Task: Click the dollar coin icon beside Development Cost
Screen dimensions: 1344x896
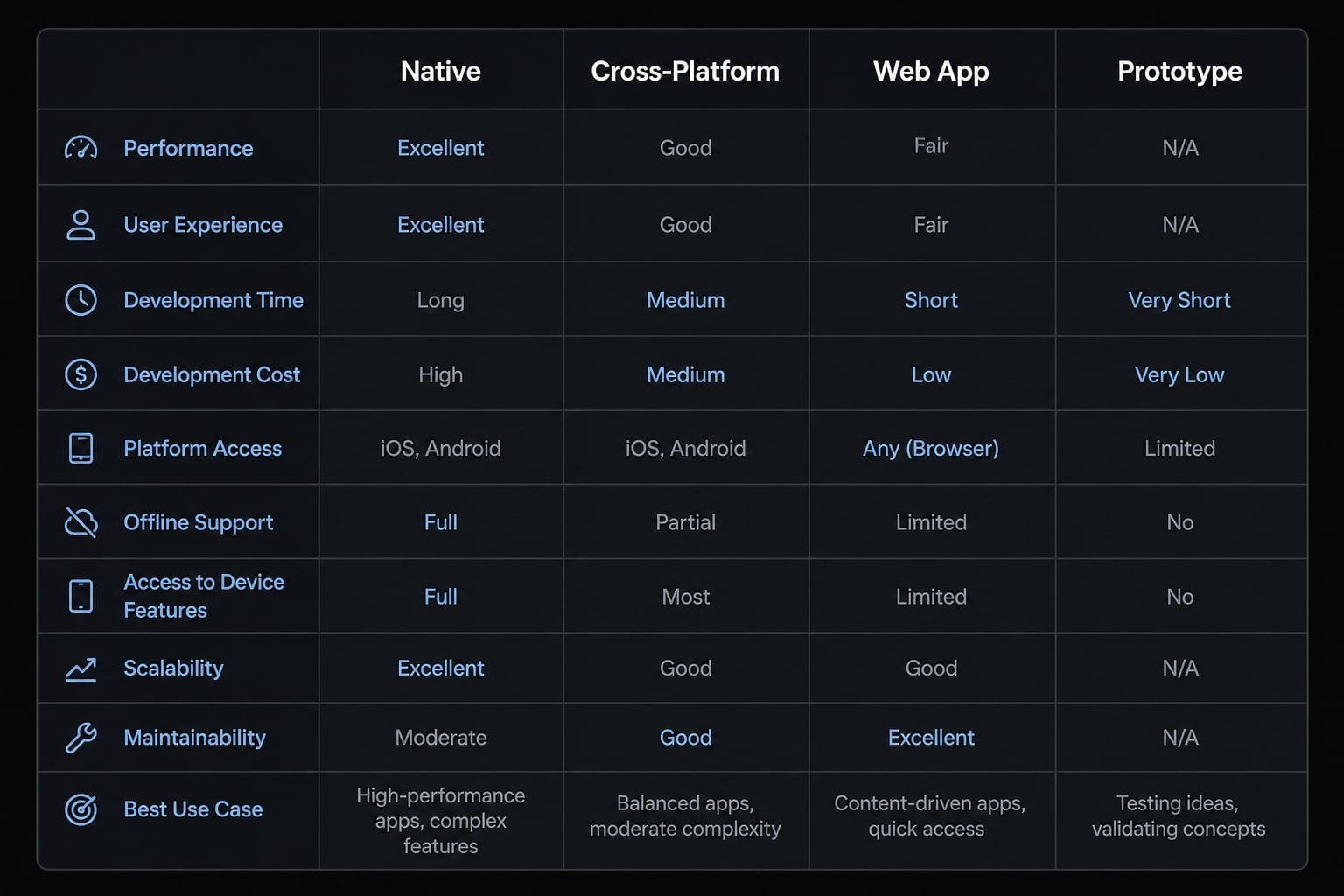Action: coord(80,374)
